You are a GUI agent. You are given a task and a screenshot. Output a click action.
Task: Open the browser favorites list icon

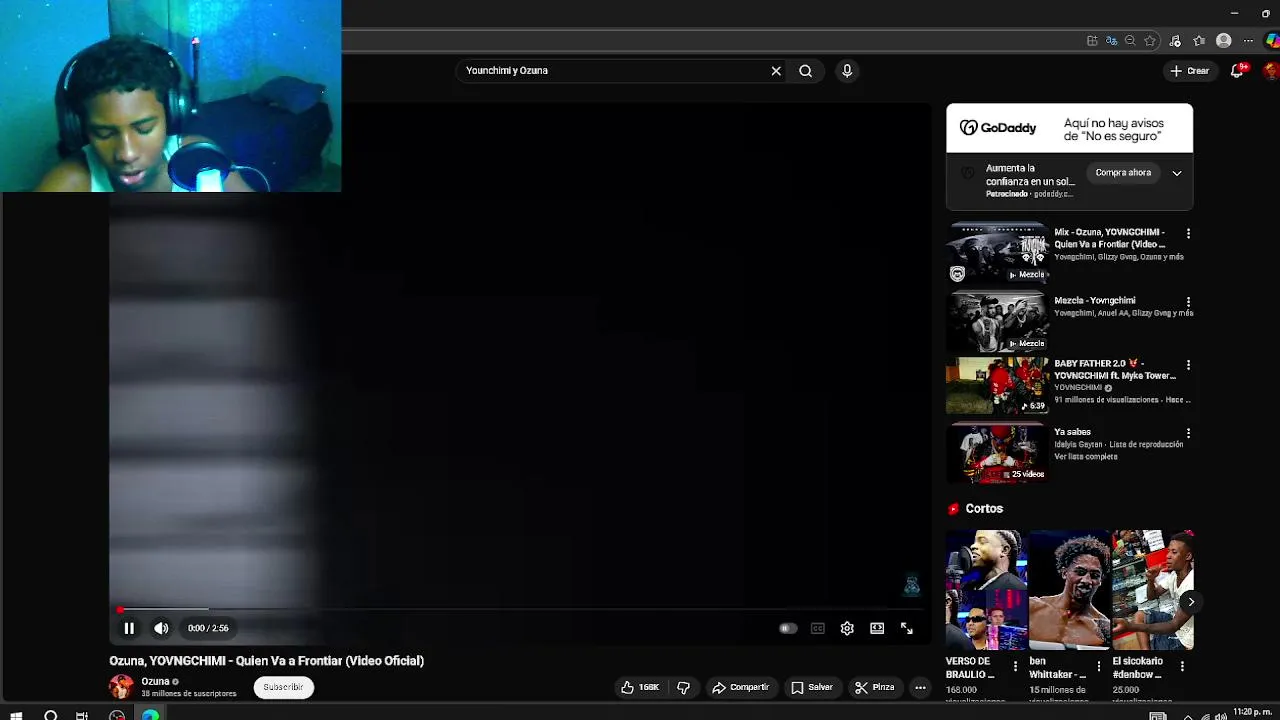pos(1199,41)
